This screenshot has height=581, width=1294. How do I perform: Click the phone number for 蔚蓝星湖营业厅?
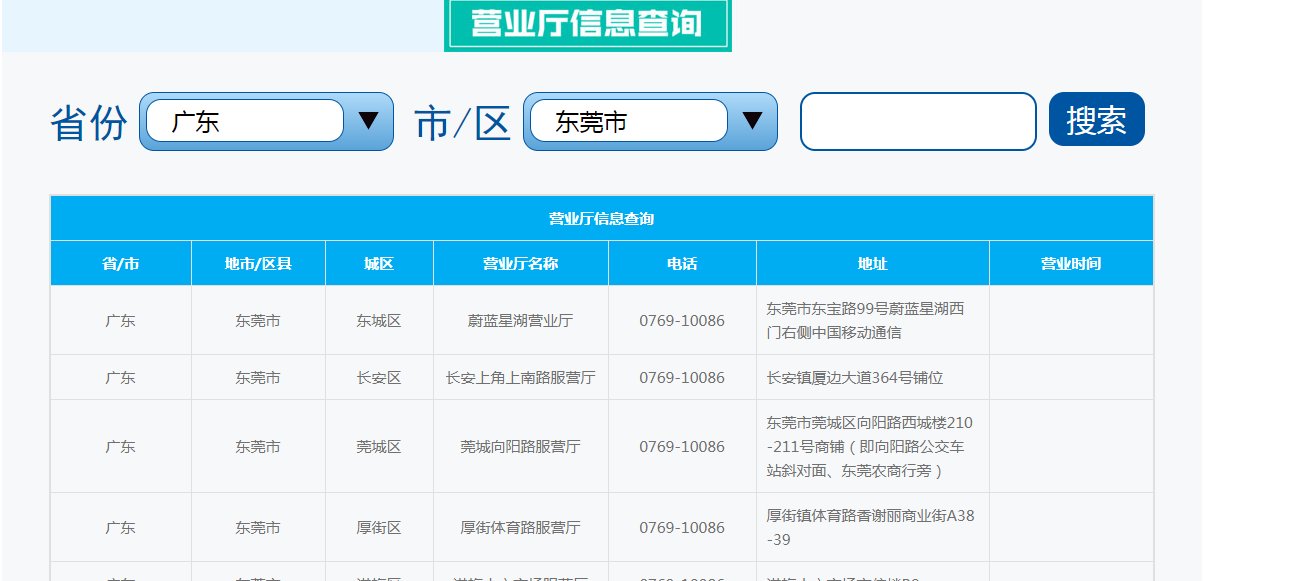pos(682,319)
